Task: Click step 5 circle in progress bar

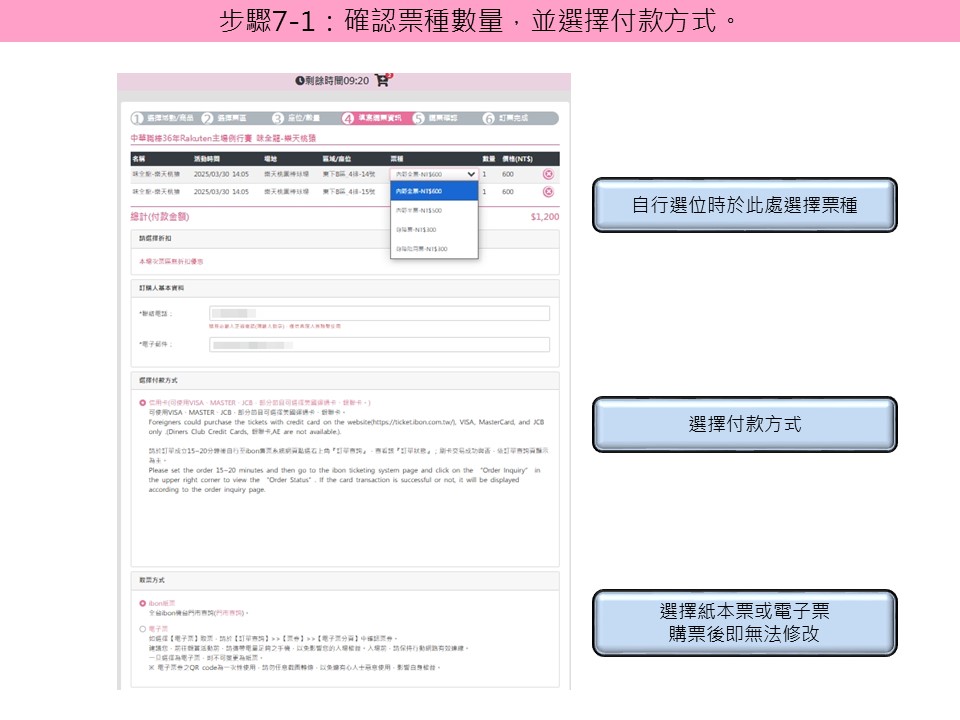Action: 419,118
